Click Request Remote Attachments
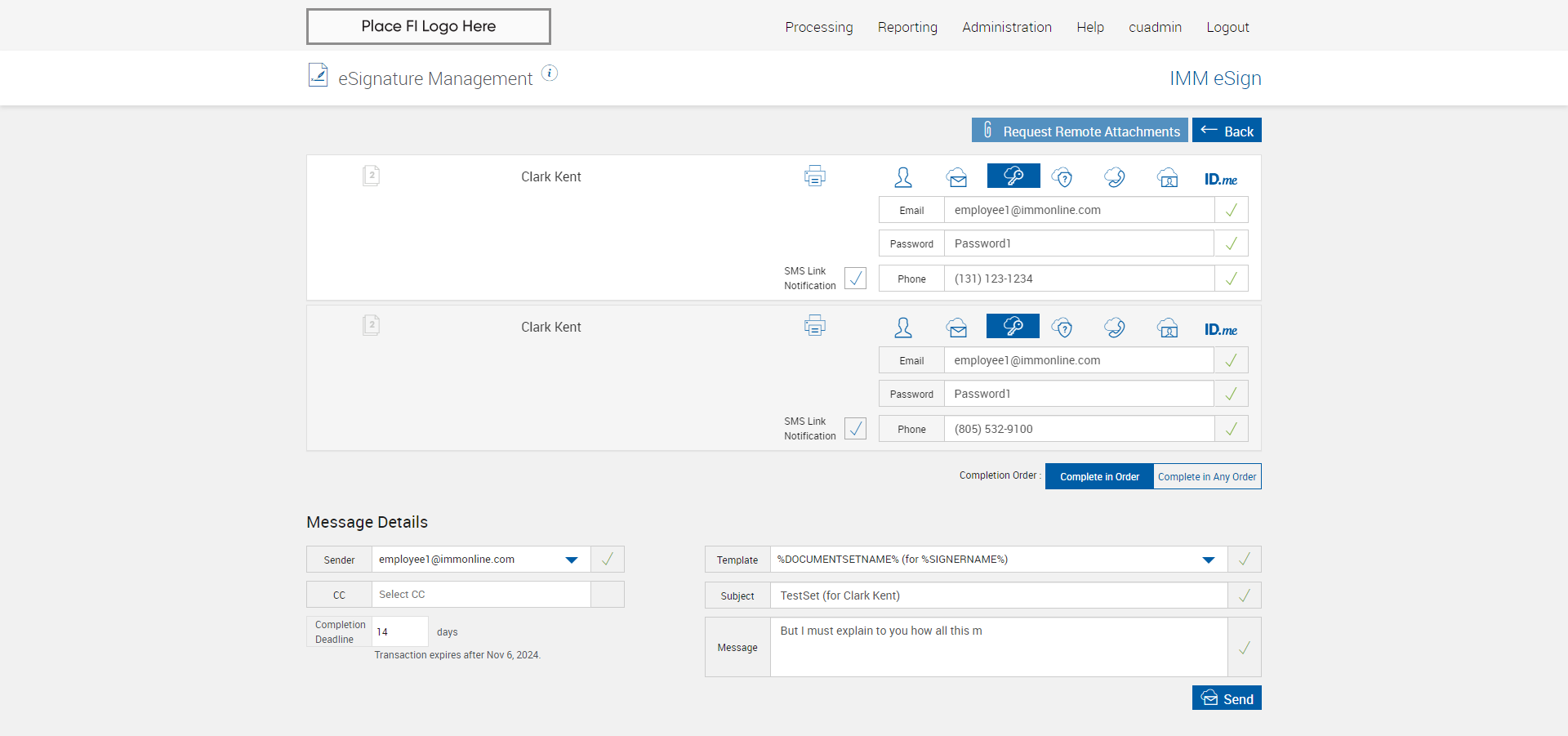 click(x=1080, y=131)
